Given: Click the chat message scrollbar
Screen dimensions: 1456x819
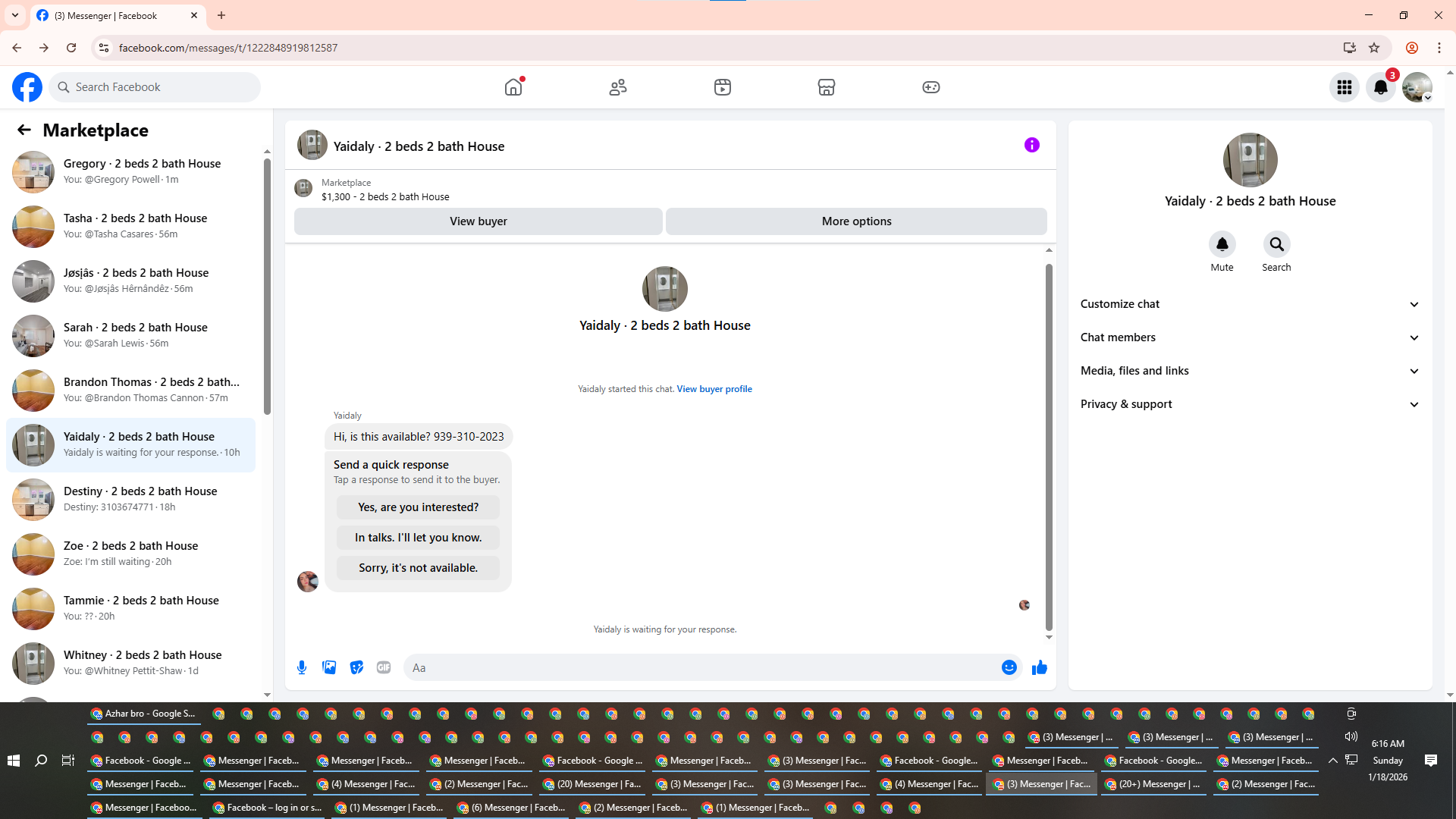Looking at the screenshot, I should click(1049, 447).
